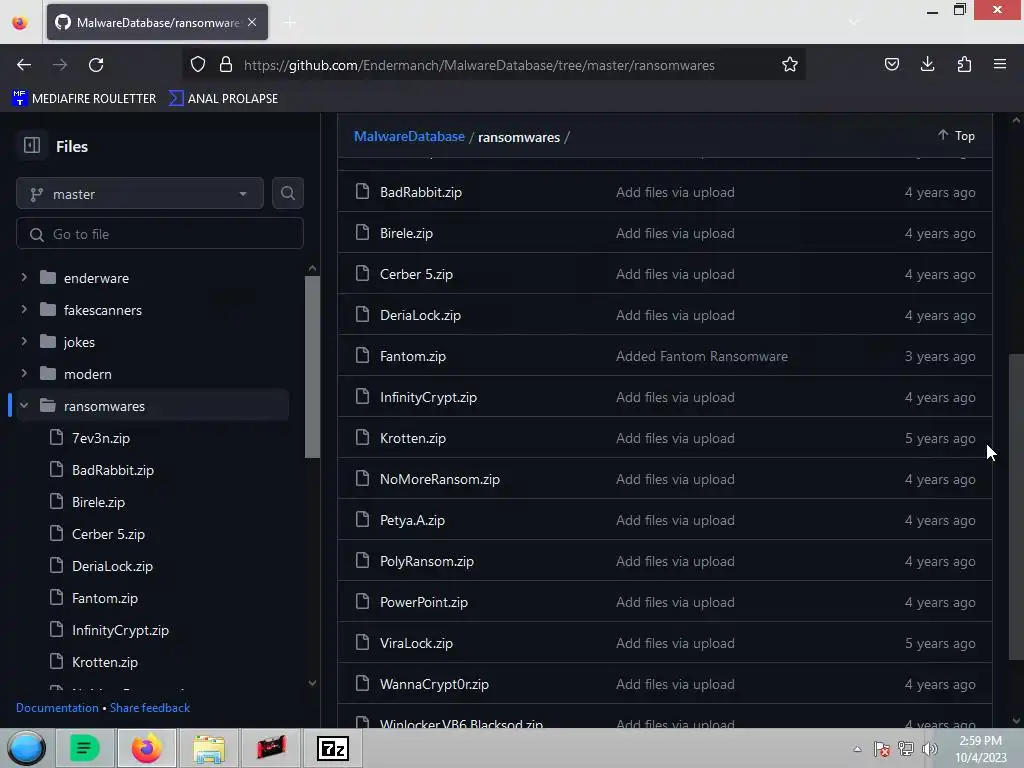Click the Firefox icon in the taskbar
The width and height of the screenshot is (1024, 768).
click(x=146, y=748)
